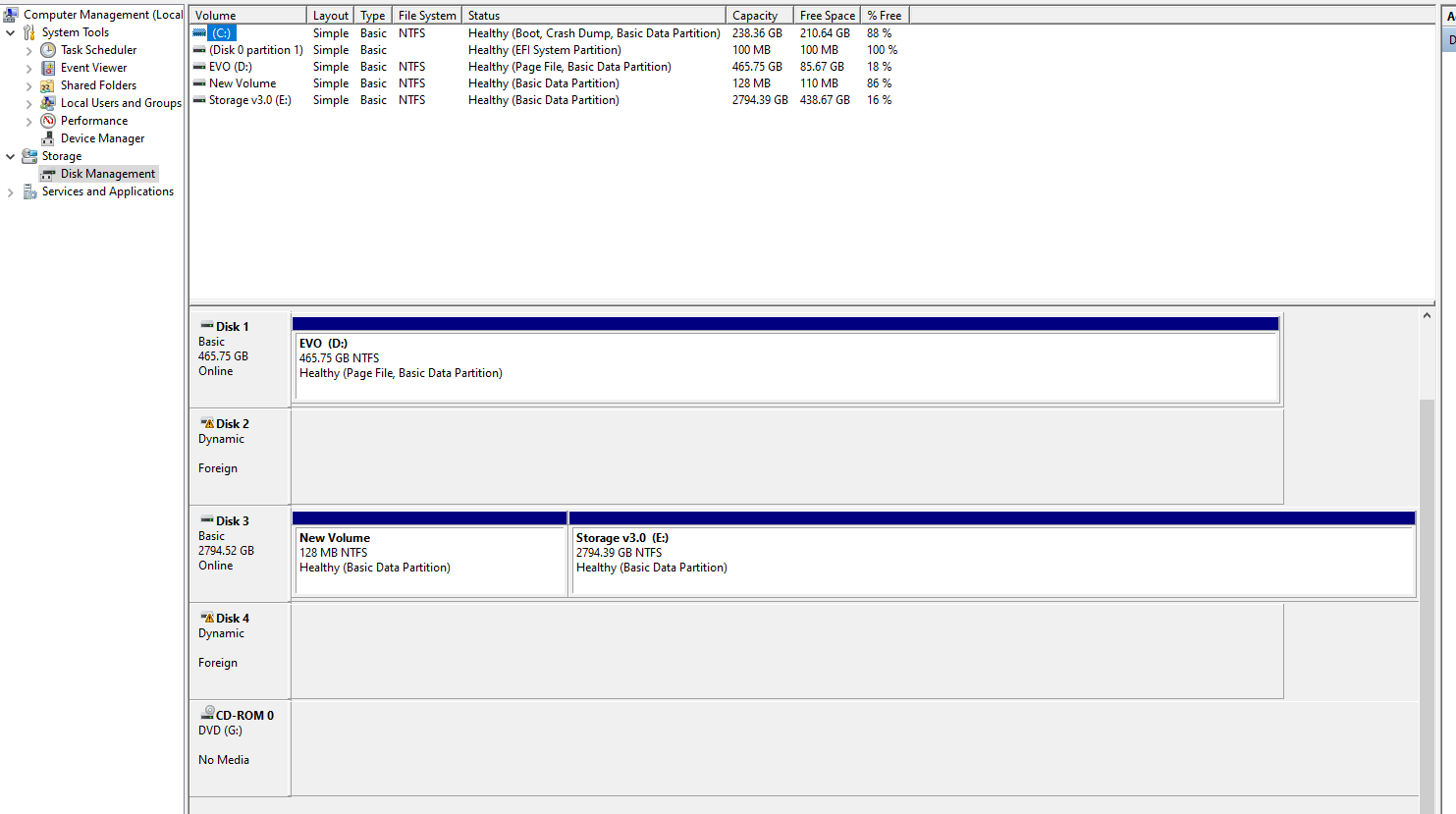Collapse the Storage tree node

coord(11,156)
